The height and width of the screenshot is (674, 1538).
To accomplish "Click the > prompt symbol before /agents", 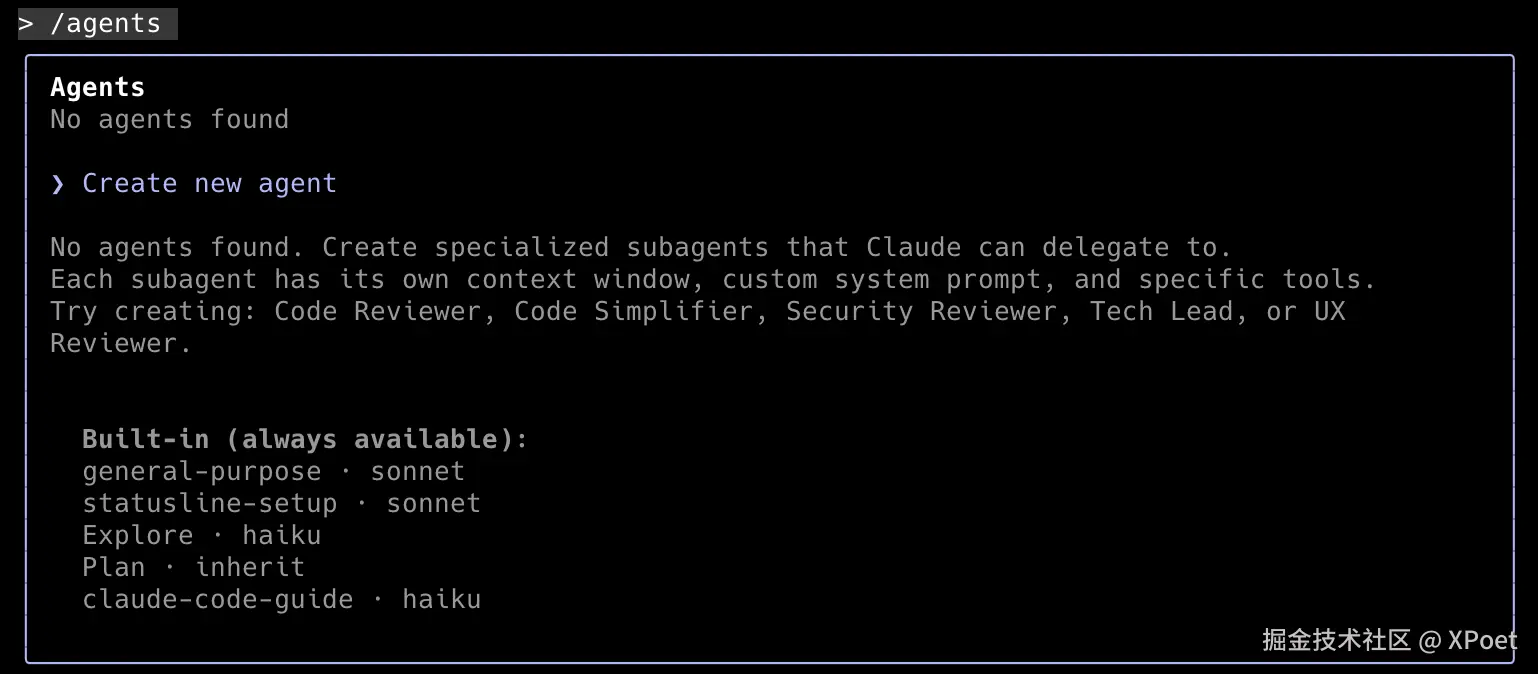I will click(x=26, y=23).
